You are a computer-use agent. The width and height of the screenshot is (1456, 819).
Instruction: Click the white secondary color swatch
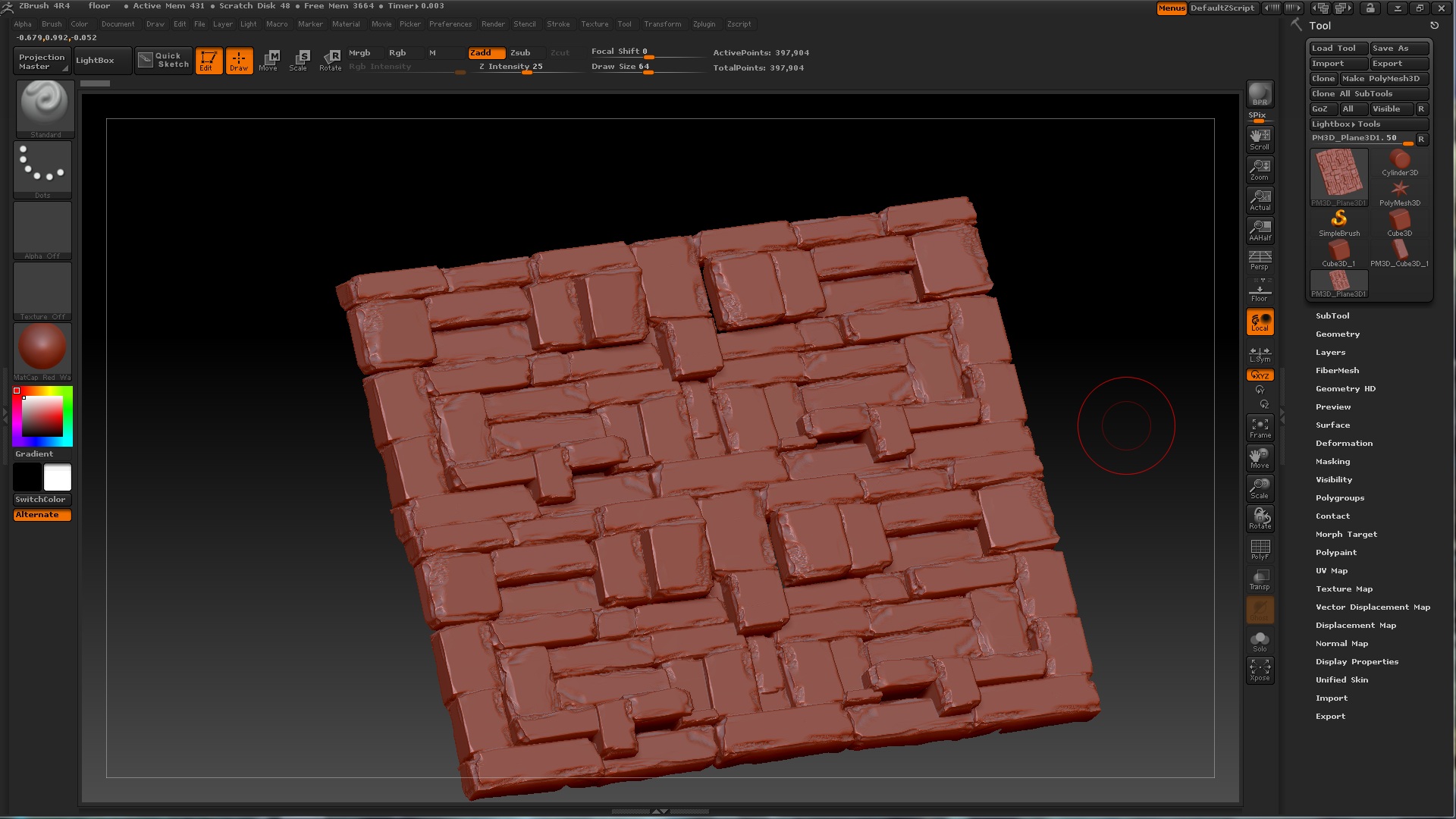point(58,478)
